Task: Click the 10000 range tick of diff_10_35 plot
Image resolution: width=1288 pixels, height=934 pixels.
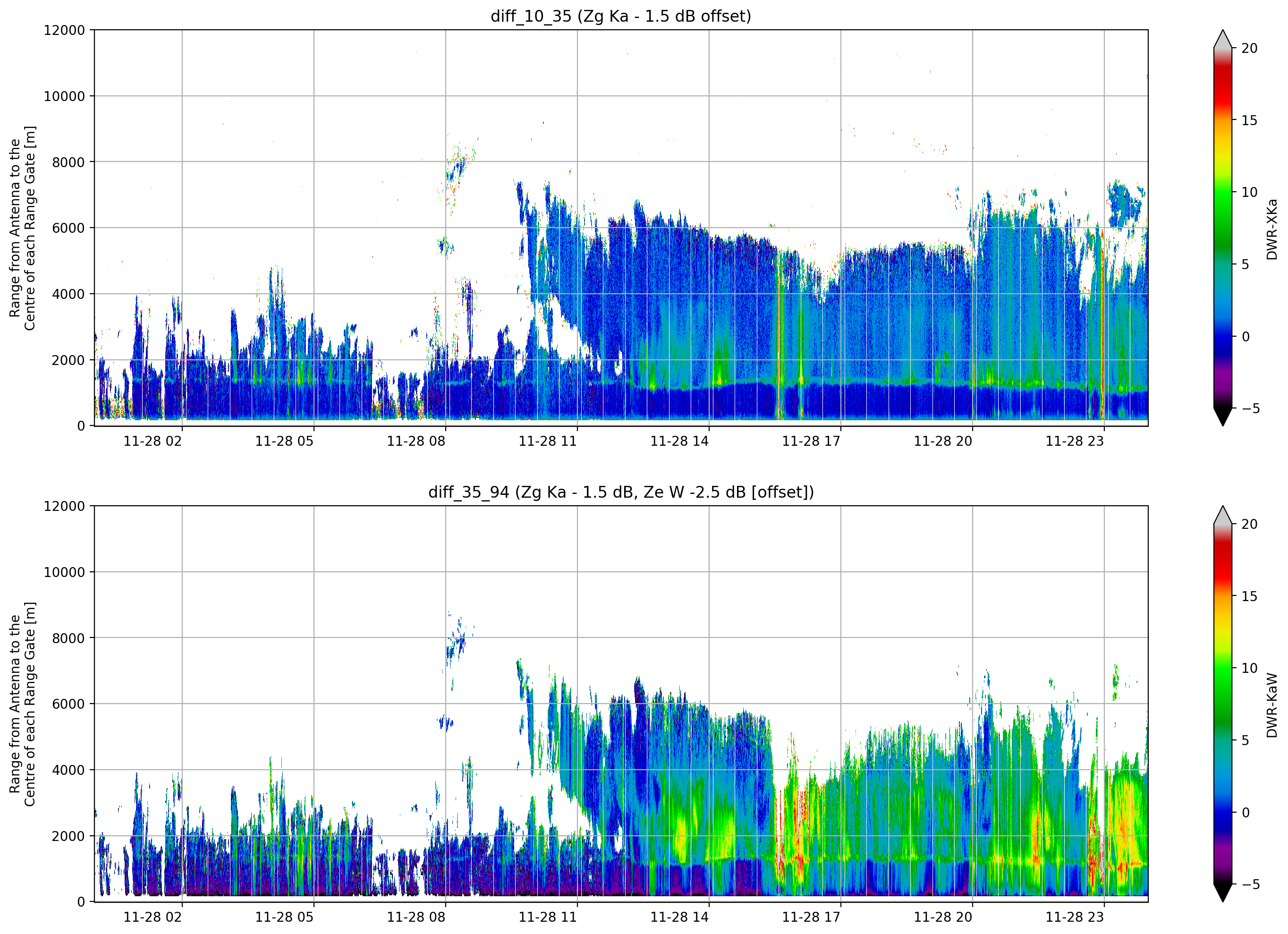Action: click(x=64, y=96)
